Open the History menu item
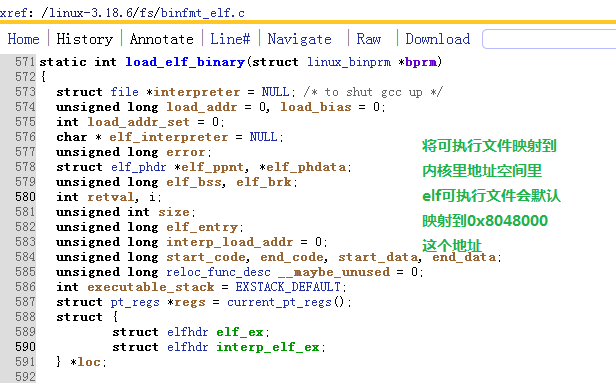 click(x=84, y=39)
